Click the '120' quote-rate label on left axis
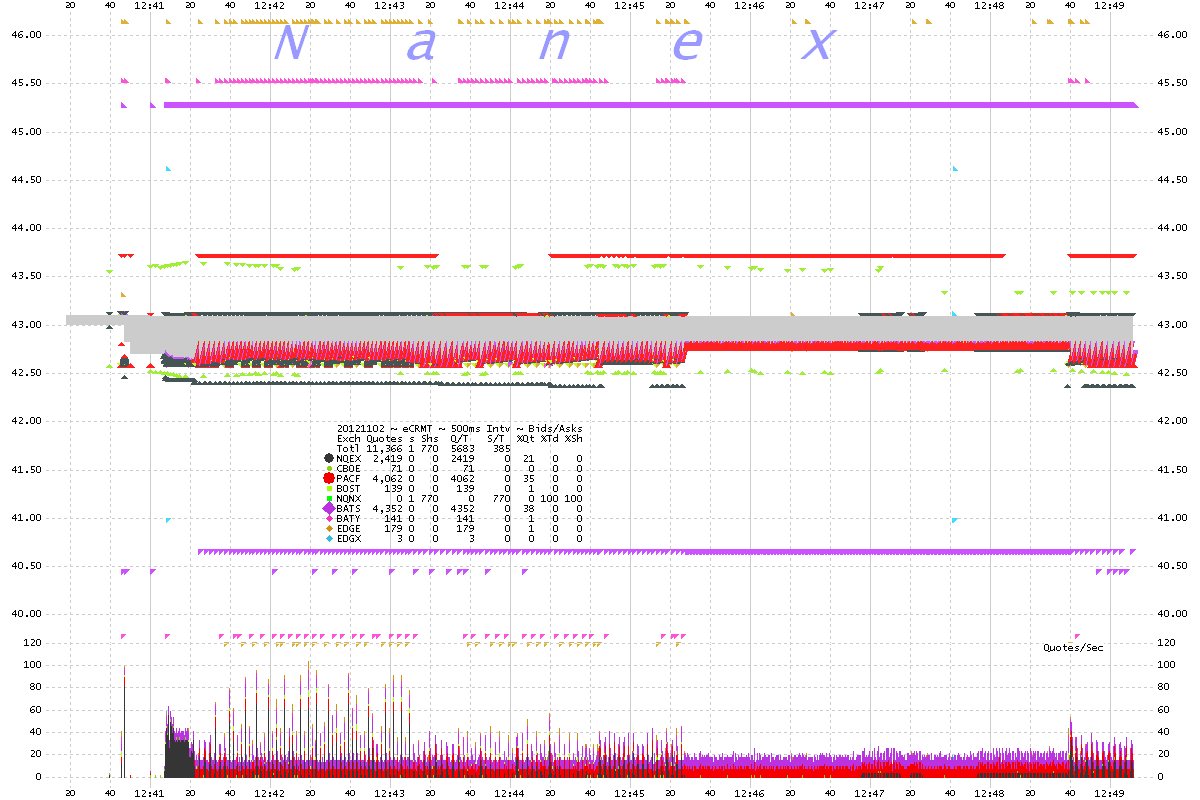Screen dimensions: 1200x800 [34, 643]
